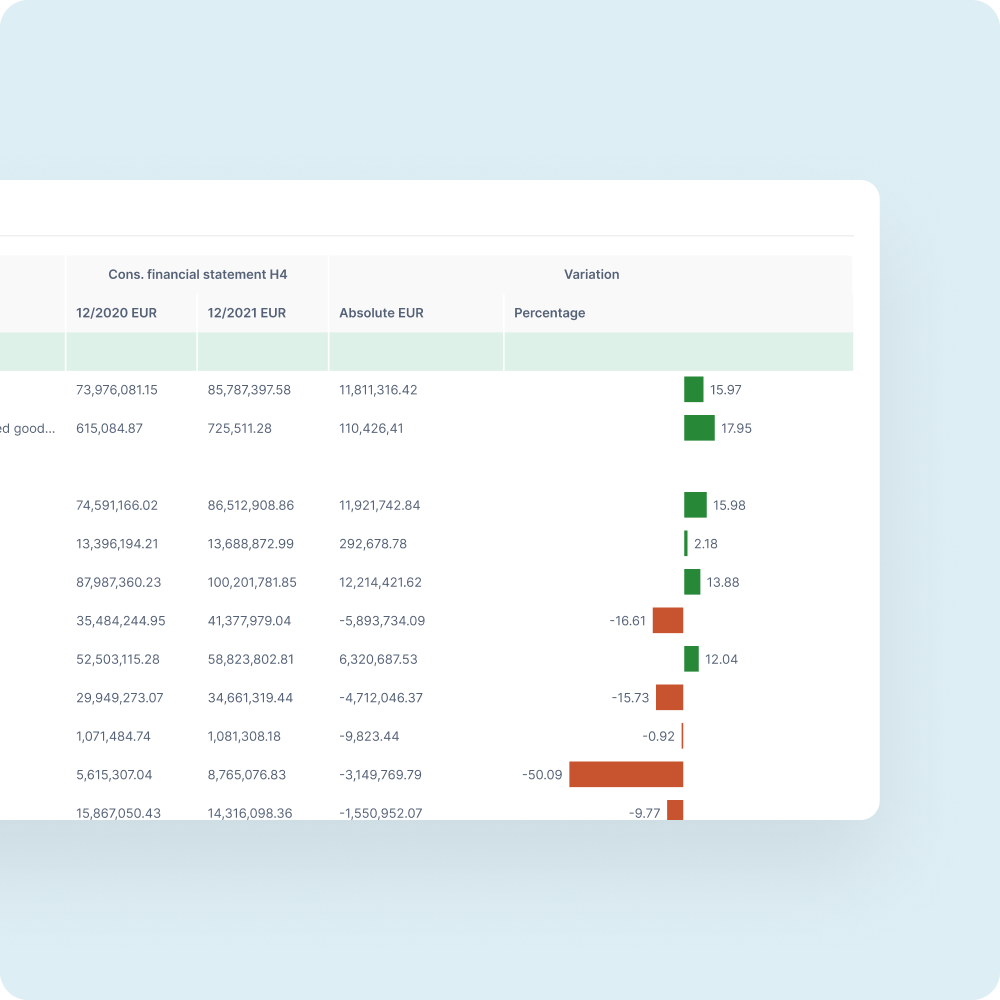This screenshot has height=1000, width=1000.
Task: Click the 100,201,781.85 value cell
Action: click(252, 582)
